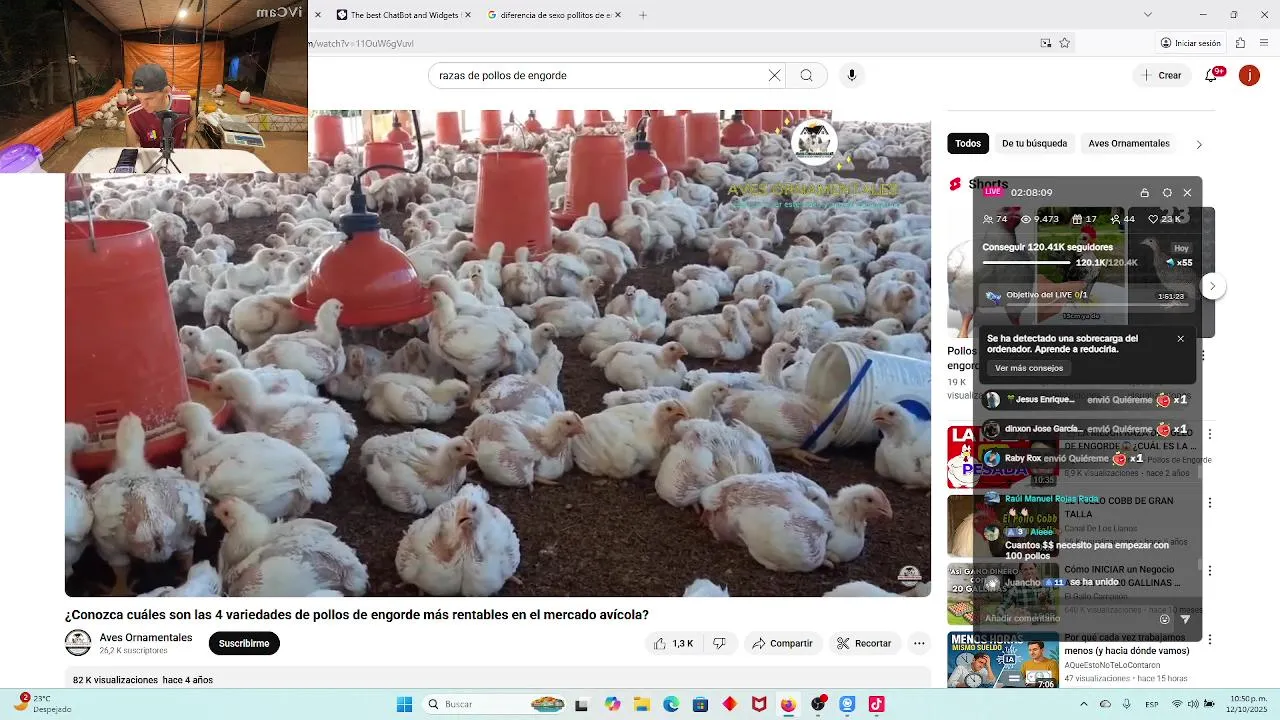The height and width of the screenshot is (720, 1280).
Task: Switch to Firefox in taskbar
Action: tap(788, 704)
